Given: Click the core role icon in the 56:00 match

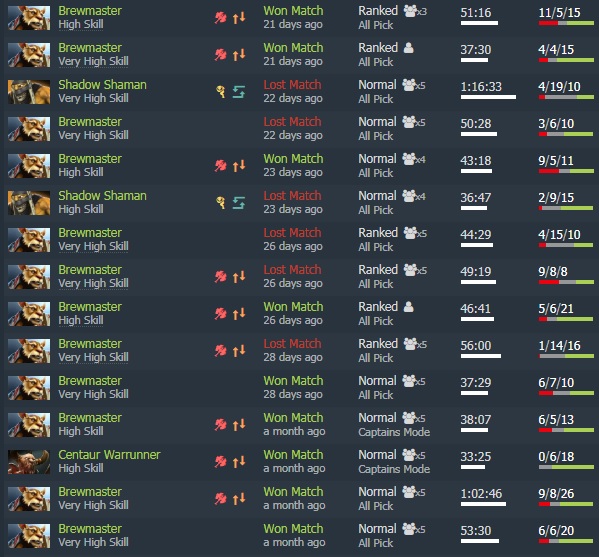Looking at the screenshot, I should click(220, 351).
